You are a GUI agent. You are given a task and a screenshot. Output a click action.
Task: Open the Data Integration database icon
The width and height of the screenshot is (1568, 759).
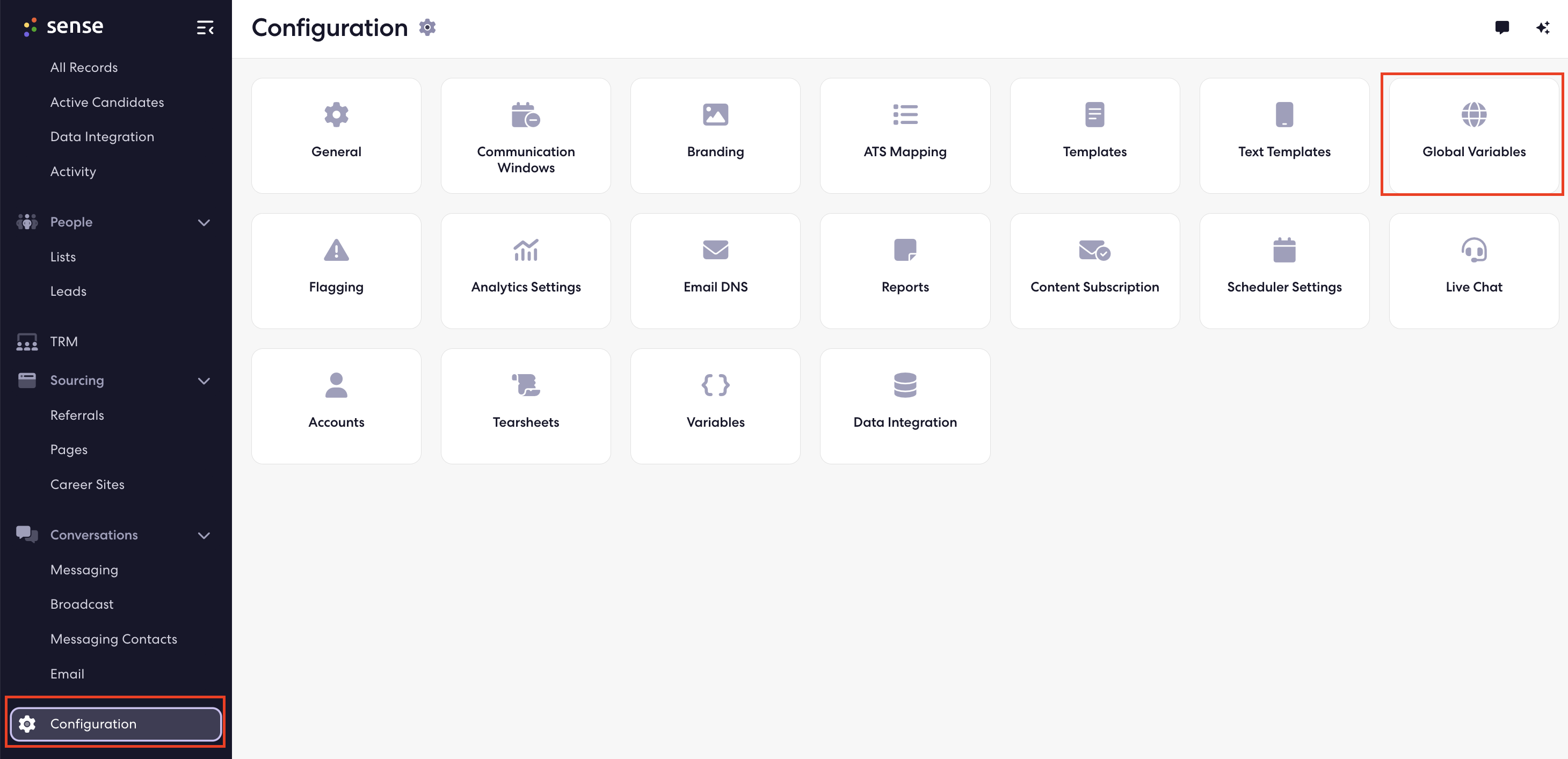(905, 385)
